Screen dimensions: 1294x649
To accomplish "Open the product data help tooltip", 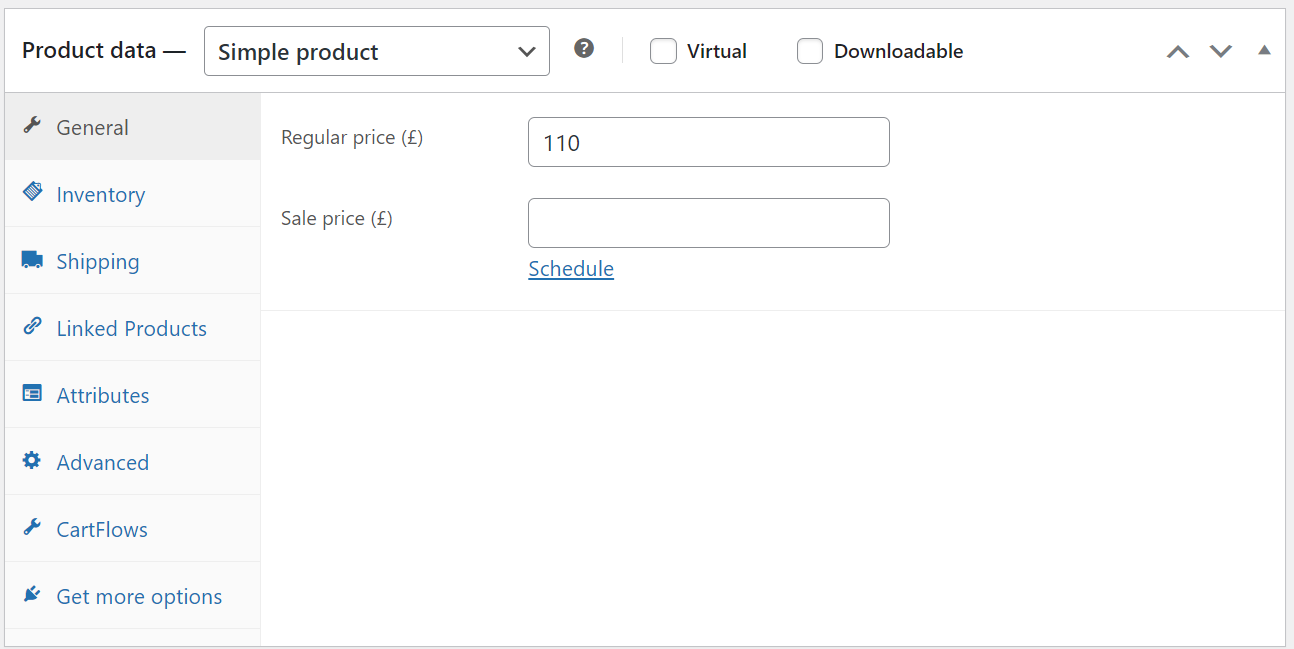I will tap(584, 47).
